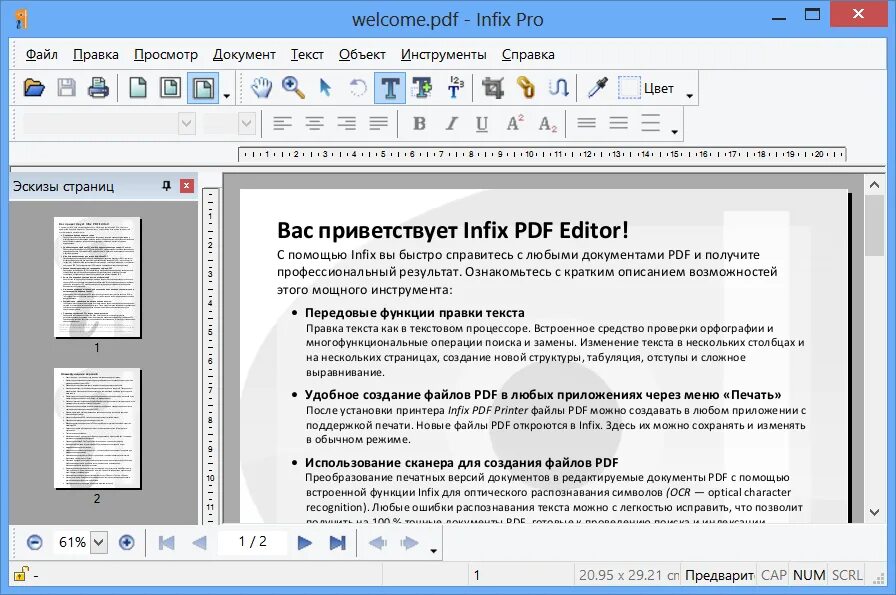Zoom in with the plus button

[x=126, y=542]
